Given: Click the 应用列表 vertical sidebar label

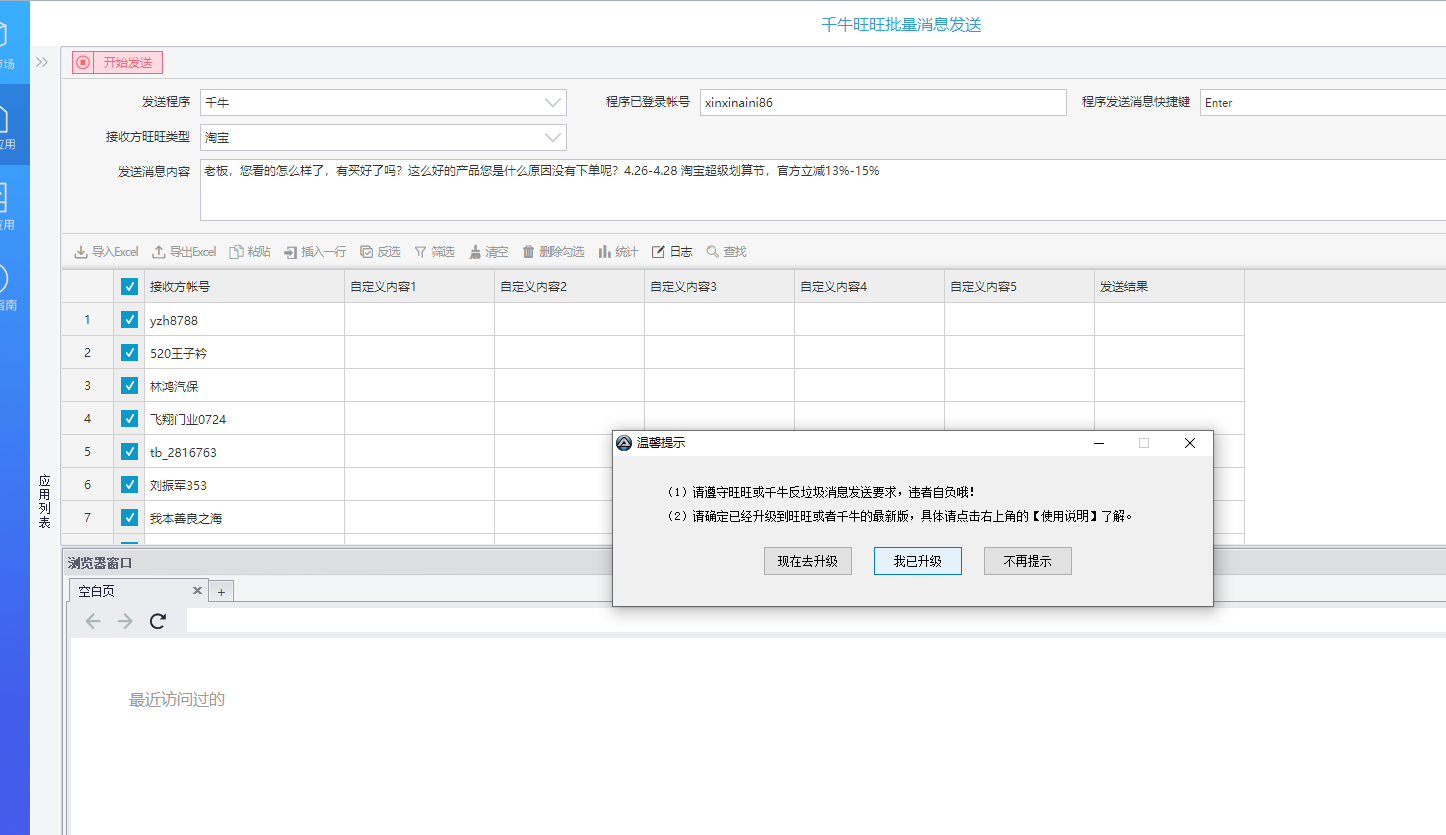Looking at the screenshot, I should point(44,502).
